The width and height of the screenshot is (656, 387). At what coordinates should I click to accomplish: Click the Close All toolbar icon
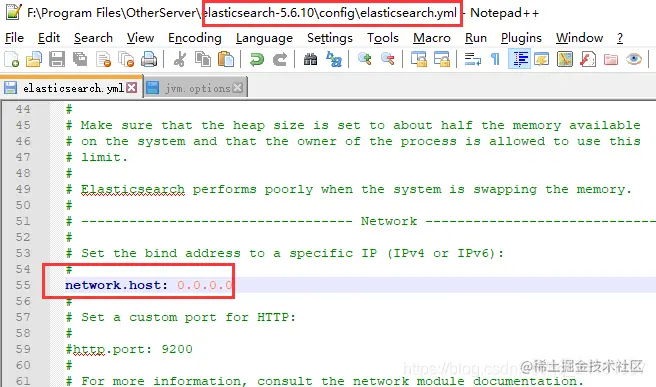pos(126,59)
